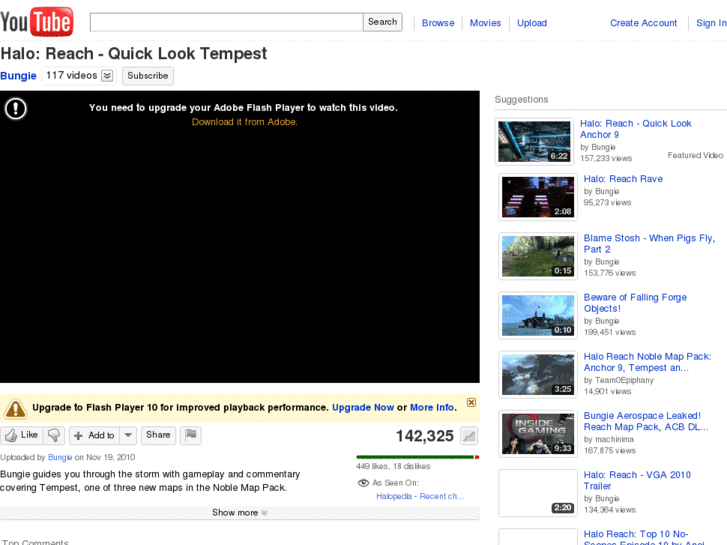Click the Search button
Screen dimensions: 727x545
383,22
